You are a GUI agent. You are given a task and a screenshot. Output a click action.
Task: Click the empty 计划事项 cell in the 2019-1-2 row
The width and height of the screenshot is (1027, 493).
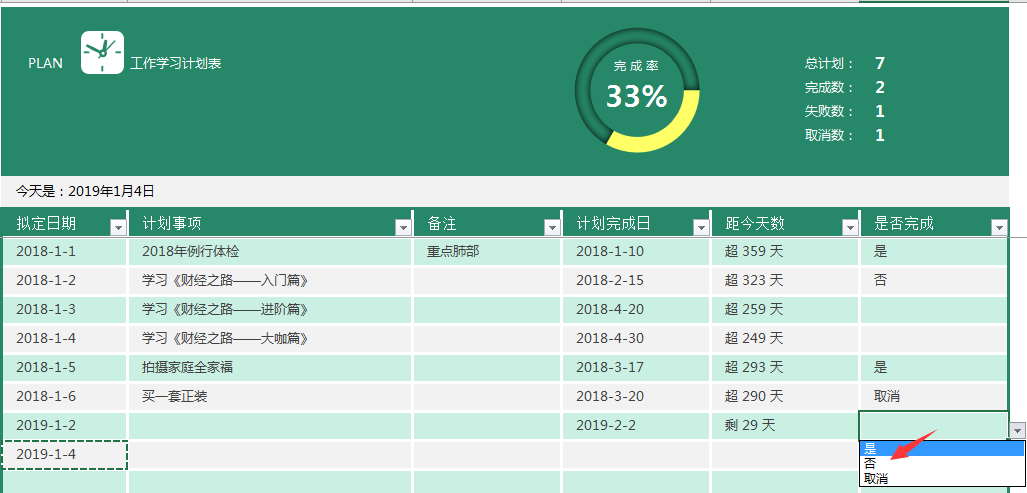pos(270,426)
